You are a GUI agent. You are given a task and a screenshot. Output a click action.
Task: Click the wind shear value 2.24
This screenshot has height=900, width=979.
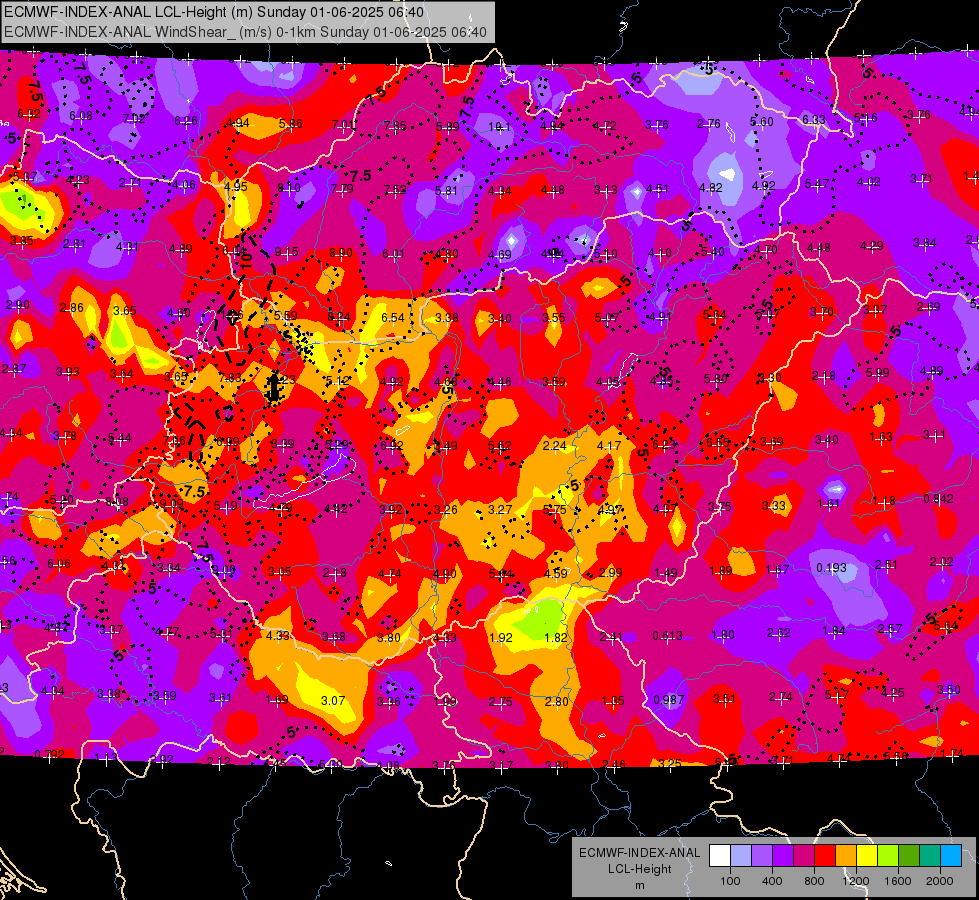coord(554,445)
